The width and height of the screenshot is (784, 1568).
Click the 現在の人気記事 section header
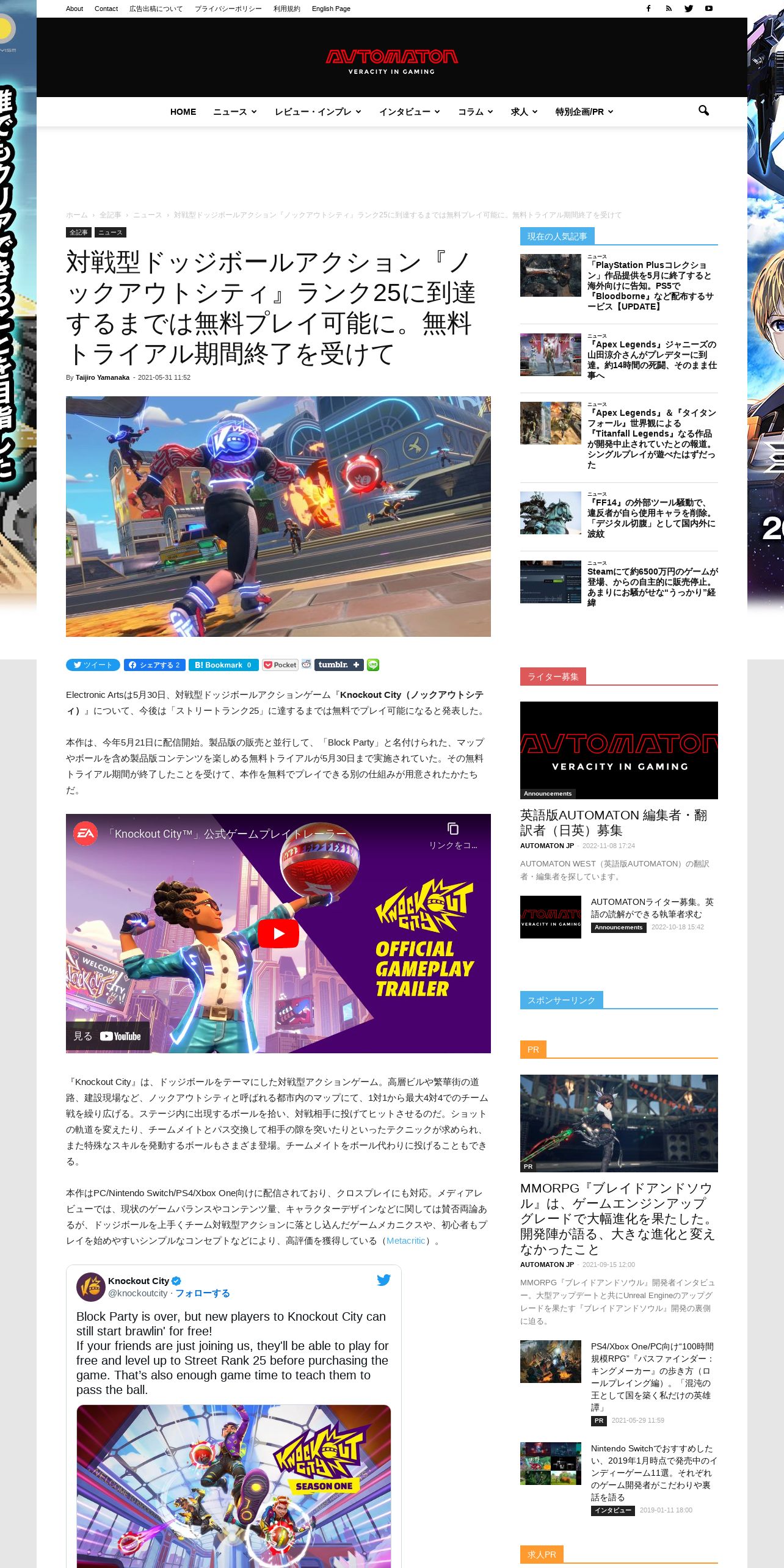(557, 236)
